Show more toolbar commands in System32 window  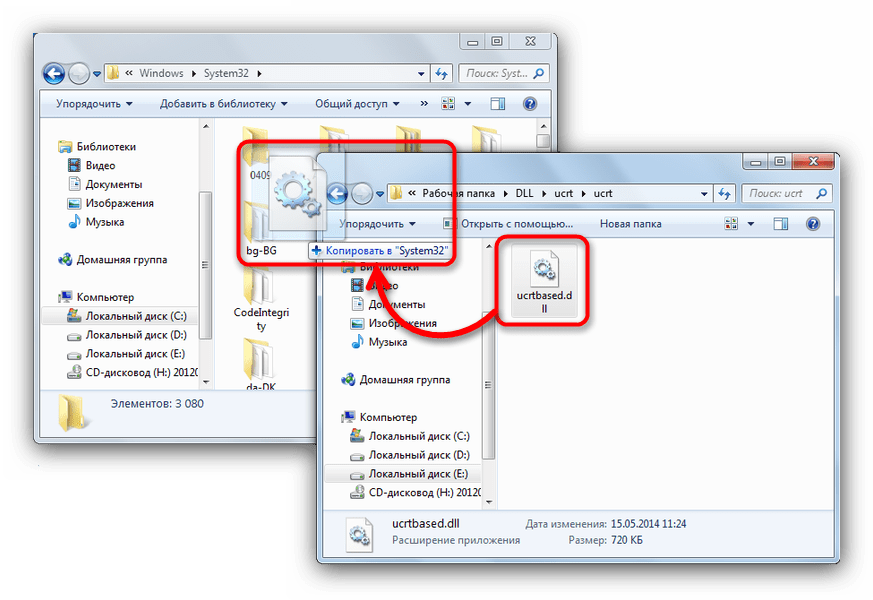click(424, 104)
